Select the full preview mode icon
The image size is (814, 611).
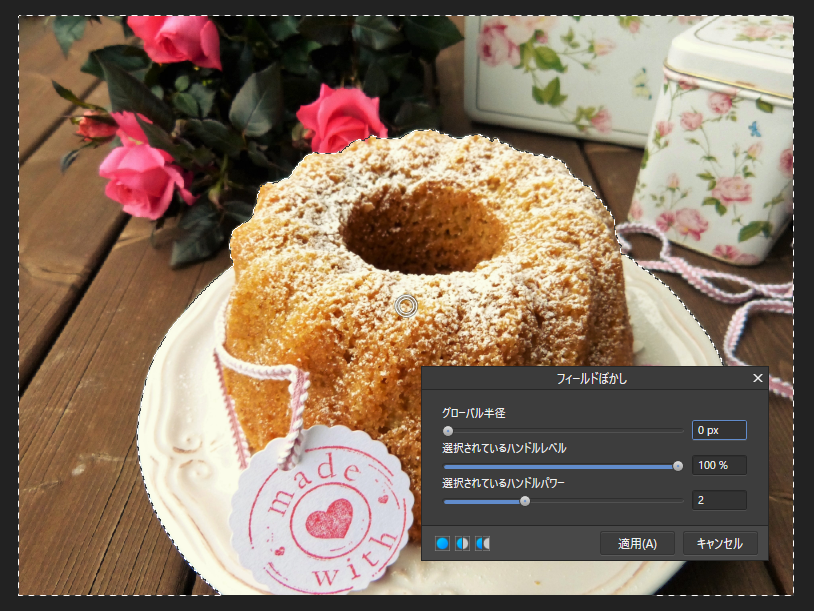coord(442,544)
